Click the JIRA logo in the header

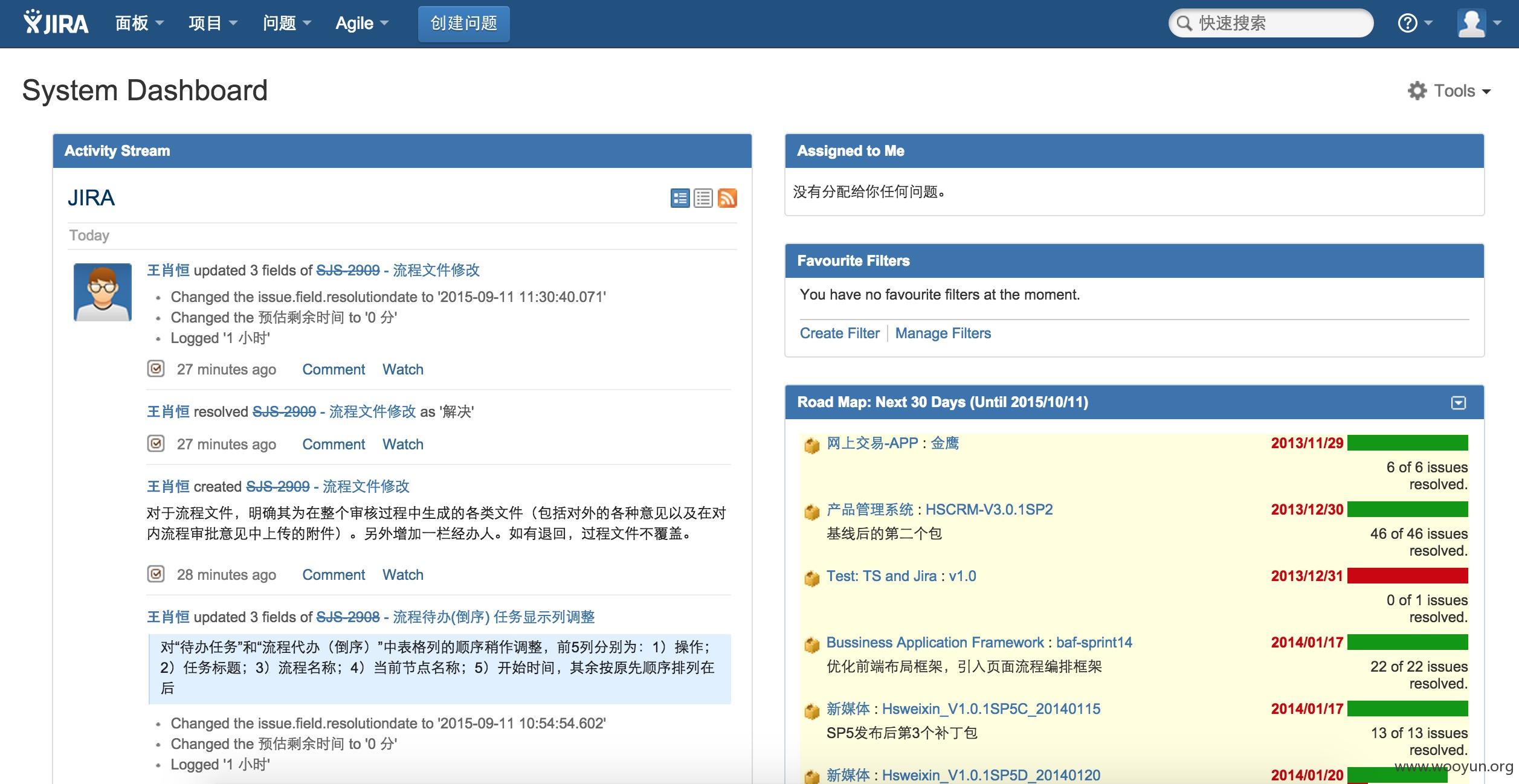point(56,23)
